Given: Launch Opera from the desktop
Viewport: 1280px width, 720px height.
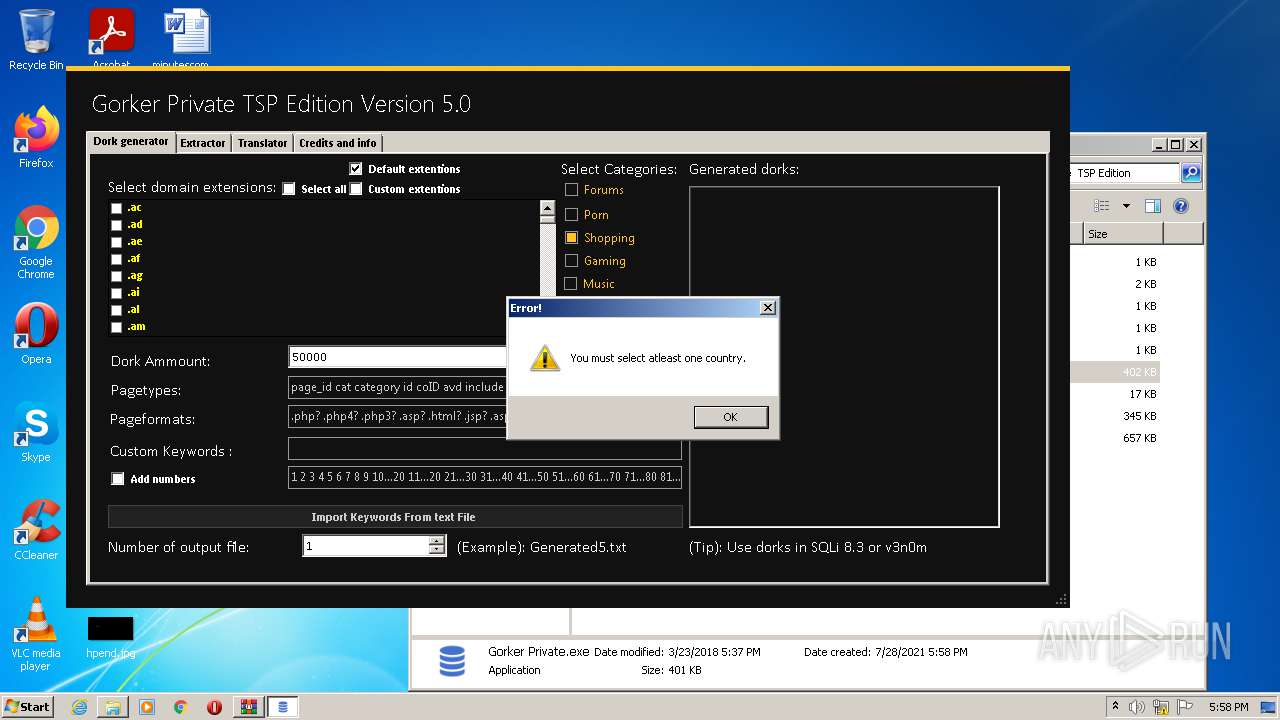Looking at the screenshot, I should tap(36, 334).
